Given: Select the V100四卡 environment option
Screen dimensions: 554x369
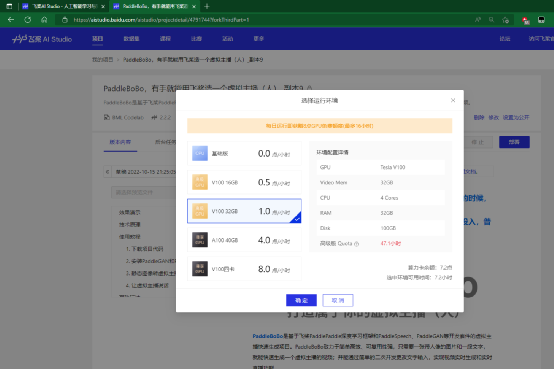Looking at the screenshot, I should point(244,269).
